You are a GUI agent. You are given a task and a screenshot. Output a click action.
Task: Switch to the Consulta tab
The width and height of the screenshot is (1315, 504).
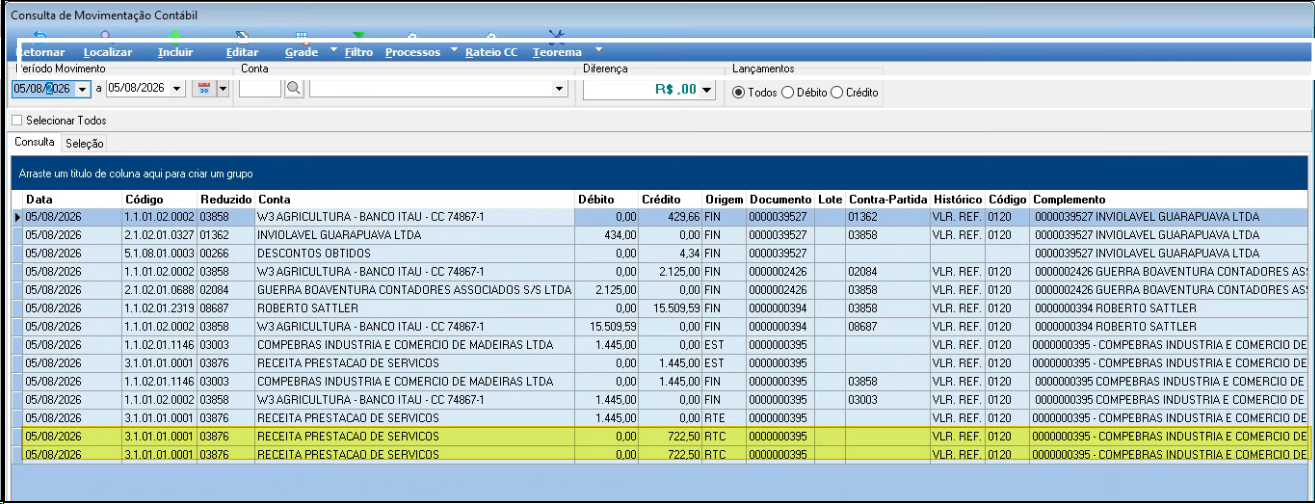(34, 143)
